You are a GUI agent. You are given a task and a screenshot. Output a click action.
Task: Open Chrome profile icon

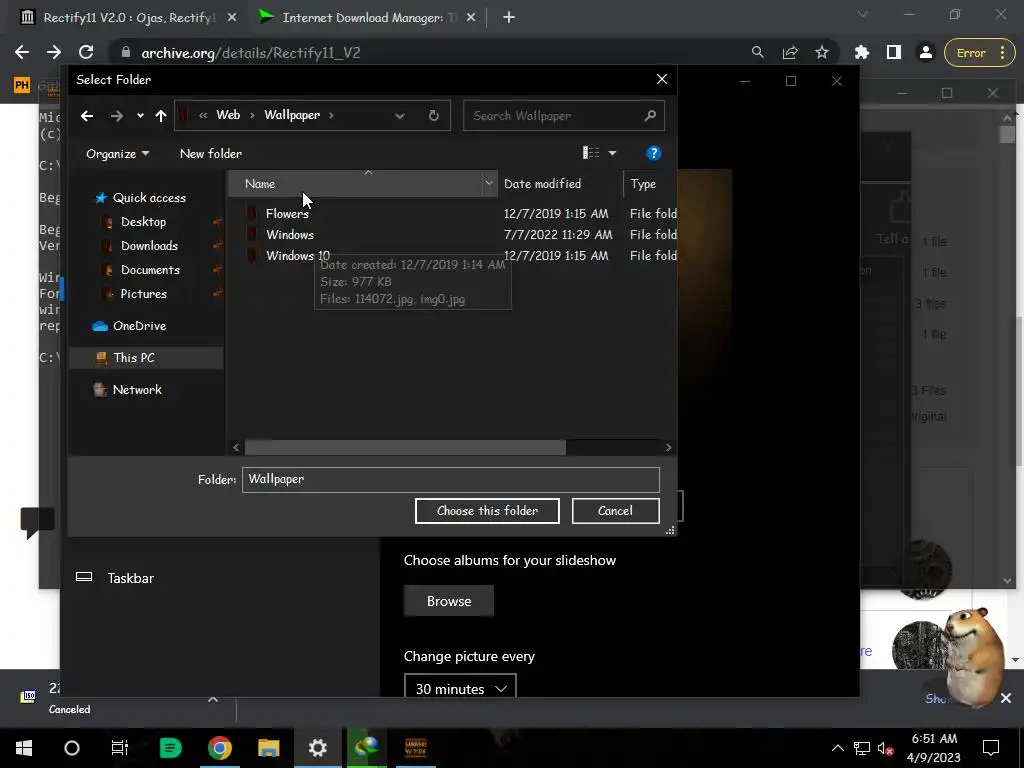[926, 53]
